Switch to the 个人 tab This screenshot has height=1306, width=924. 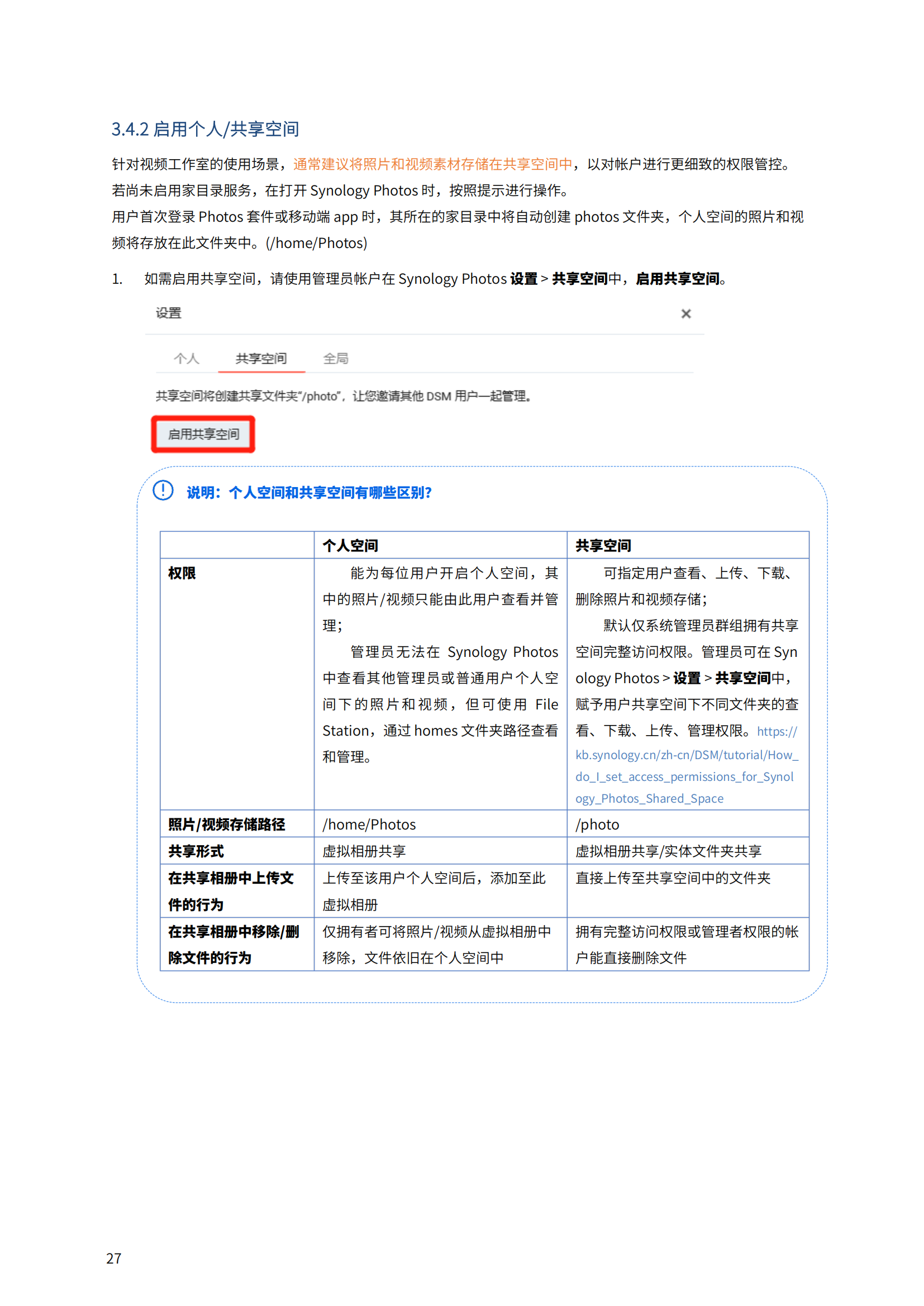click(x=187, y=359)
